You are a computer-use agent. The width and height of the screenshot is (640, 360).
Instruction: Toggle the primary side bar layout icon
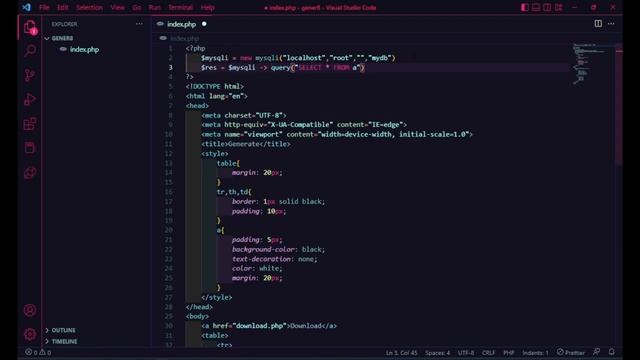click(x=525, y=7)
